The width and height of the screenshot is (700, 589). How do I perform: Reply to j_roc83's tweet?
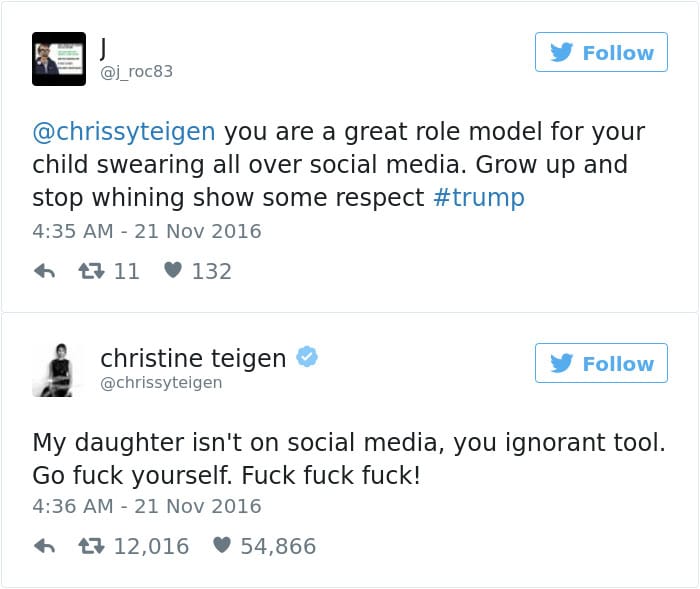(44, 271)
